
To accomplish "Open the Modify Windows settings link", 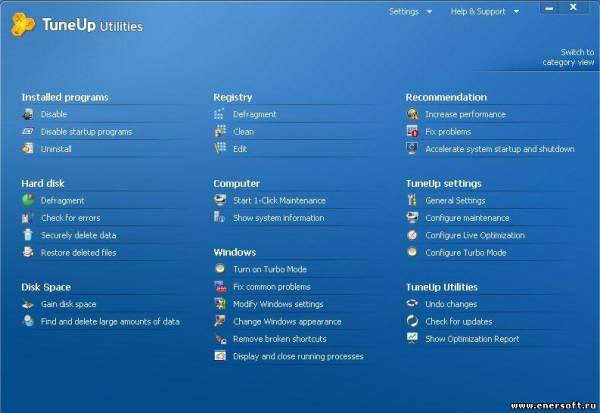I will (x=278, y=304).
